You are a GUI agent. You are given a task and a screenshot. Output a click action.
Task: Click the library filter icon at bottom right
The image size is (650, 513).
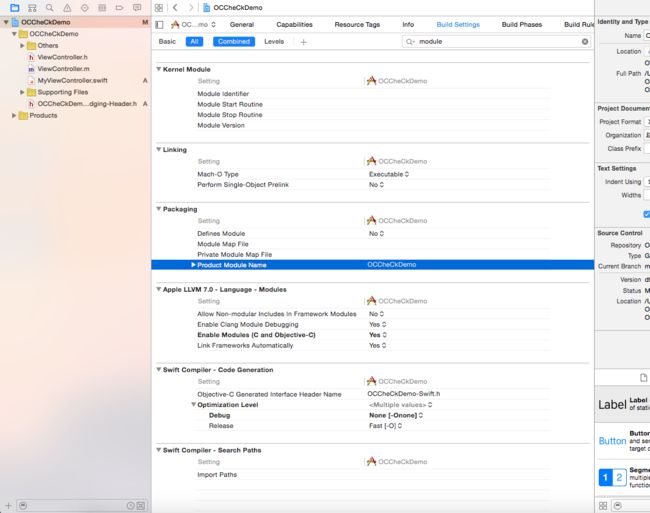pyautogui.click(x=618, y=506)
